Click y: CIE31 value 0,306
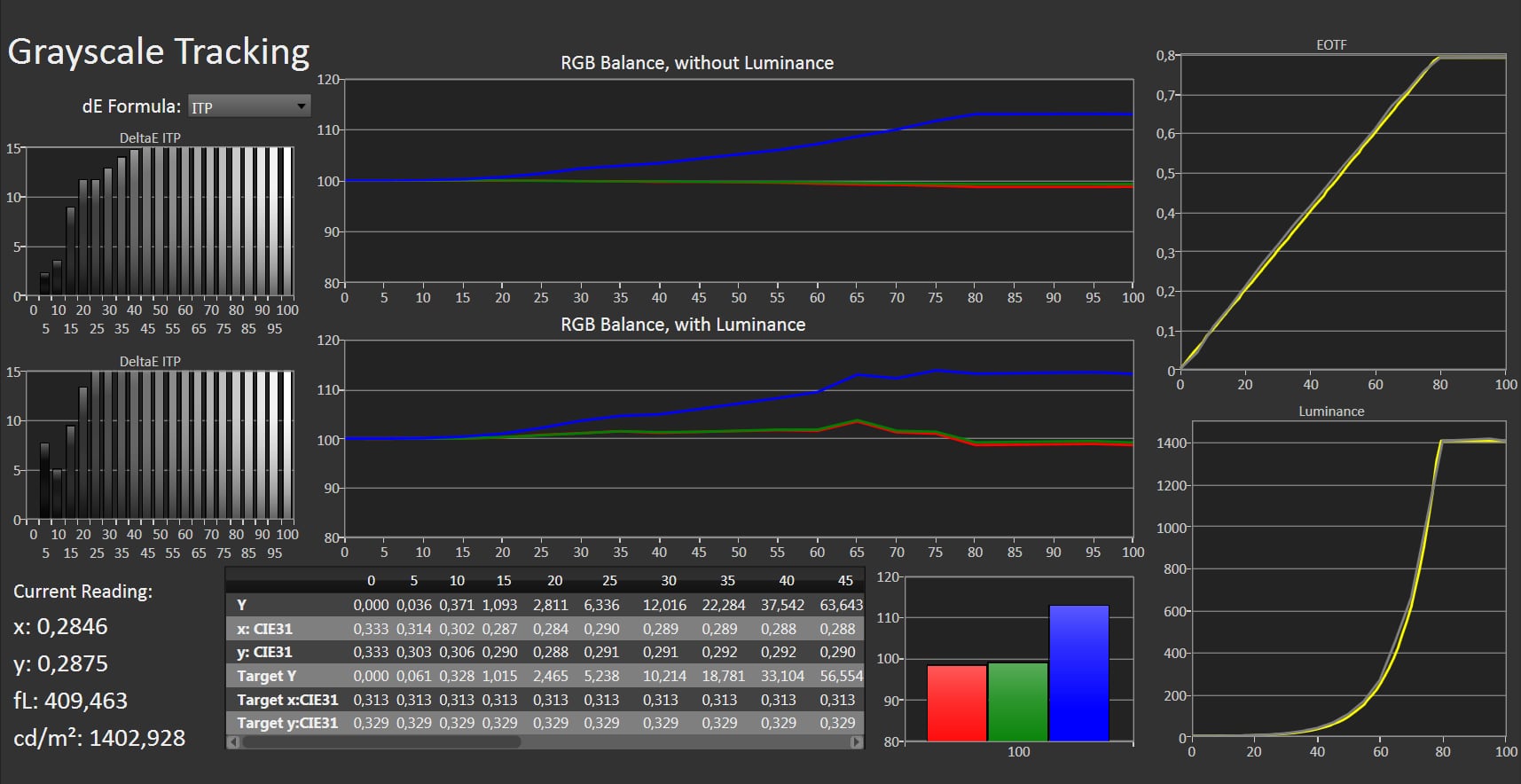This screenshot has height=784, width=1521. (x=457, y=652)
